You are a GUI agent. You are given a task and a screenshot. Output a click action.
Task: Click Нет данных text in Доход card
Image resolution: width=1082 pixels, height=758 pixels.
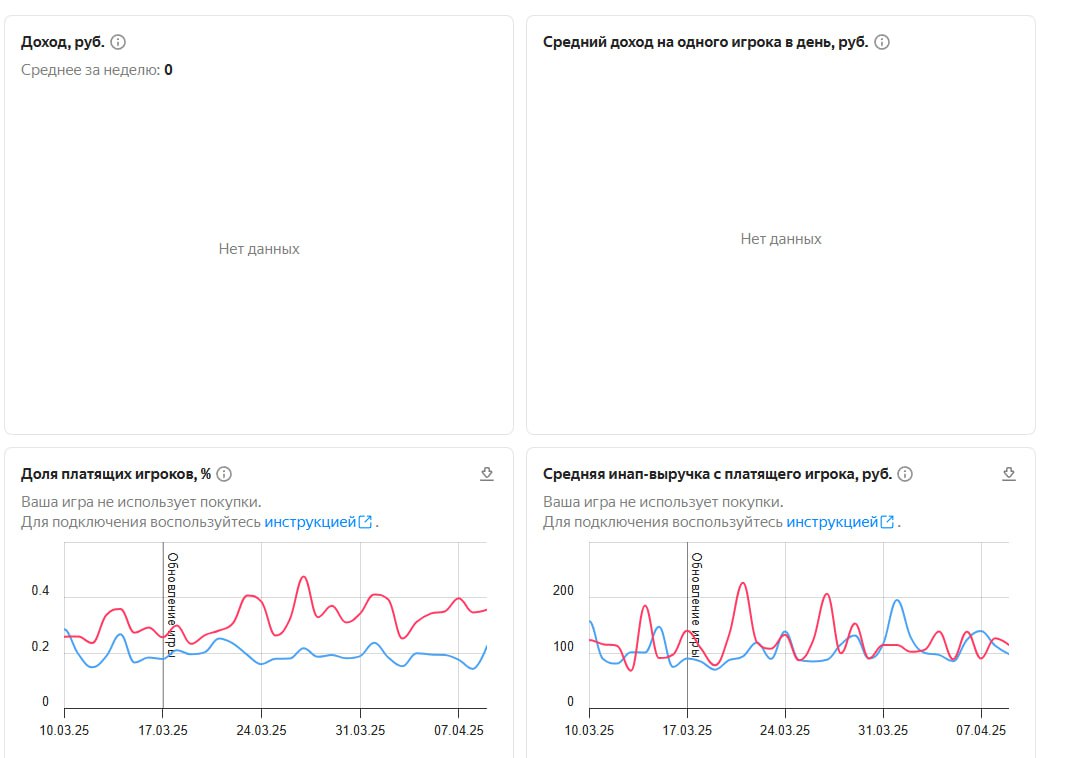(x=259, y=249)
